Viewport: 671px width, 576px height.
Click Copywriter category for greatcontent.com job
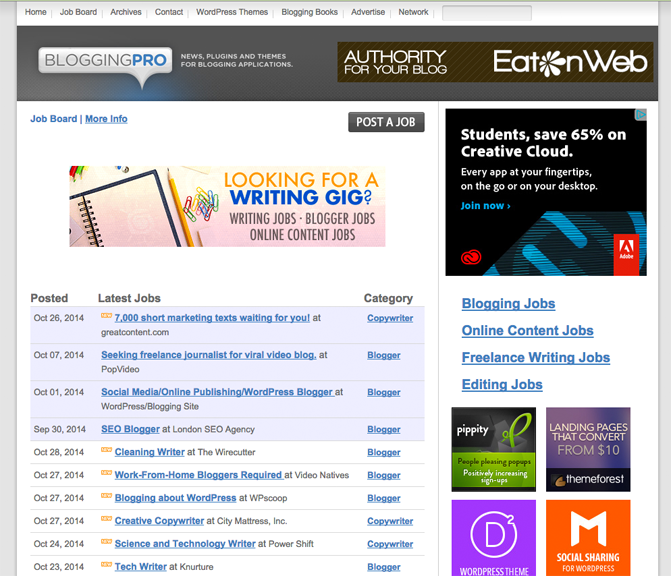[x=390, y=318]
